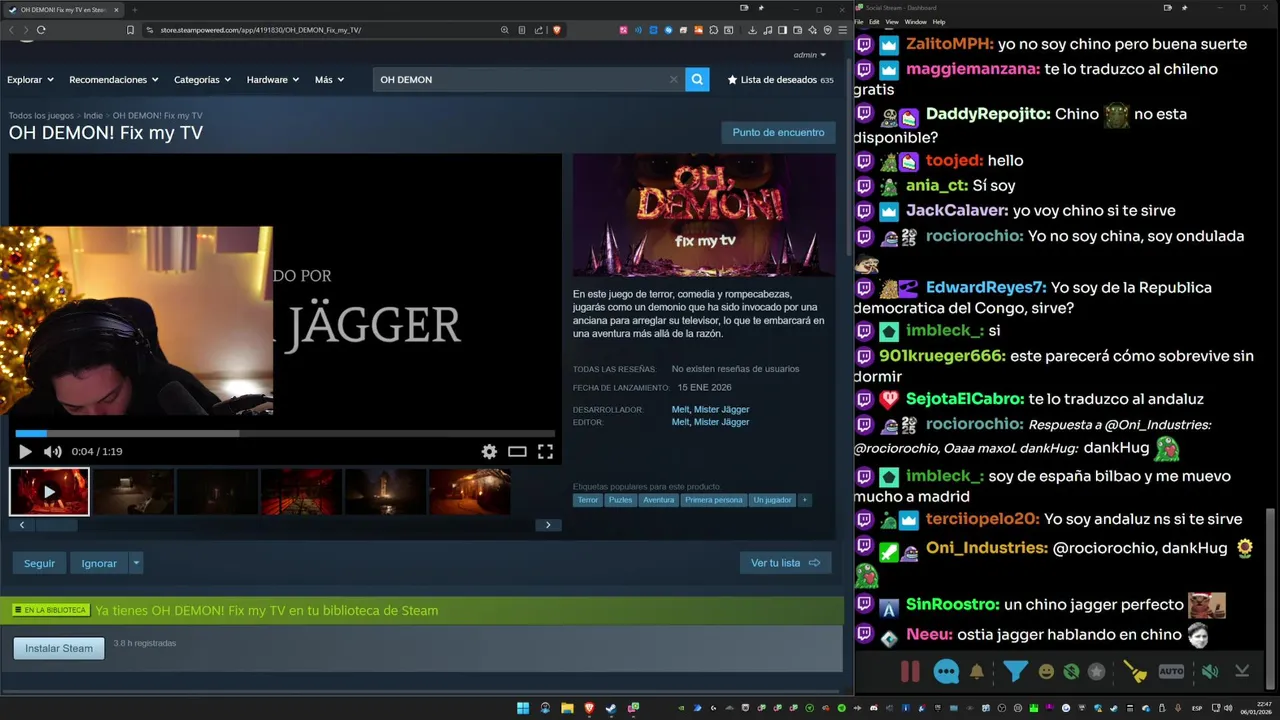Click Instalar Steam button
The height and width of the screenshot is (720, 1280).
[x=59, y=648]
